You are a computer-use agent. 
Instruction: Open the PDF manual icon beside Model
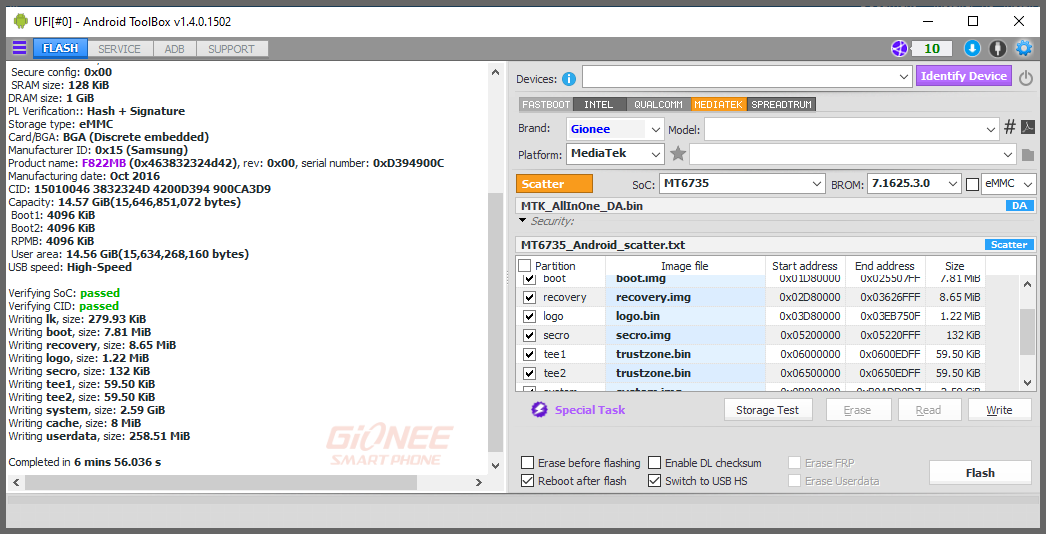[x=1028, y=127]
